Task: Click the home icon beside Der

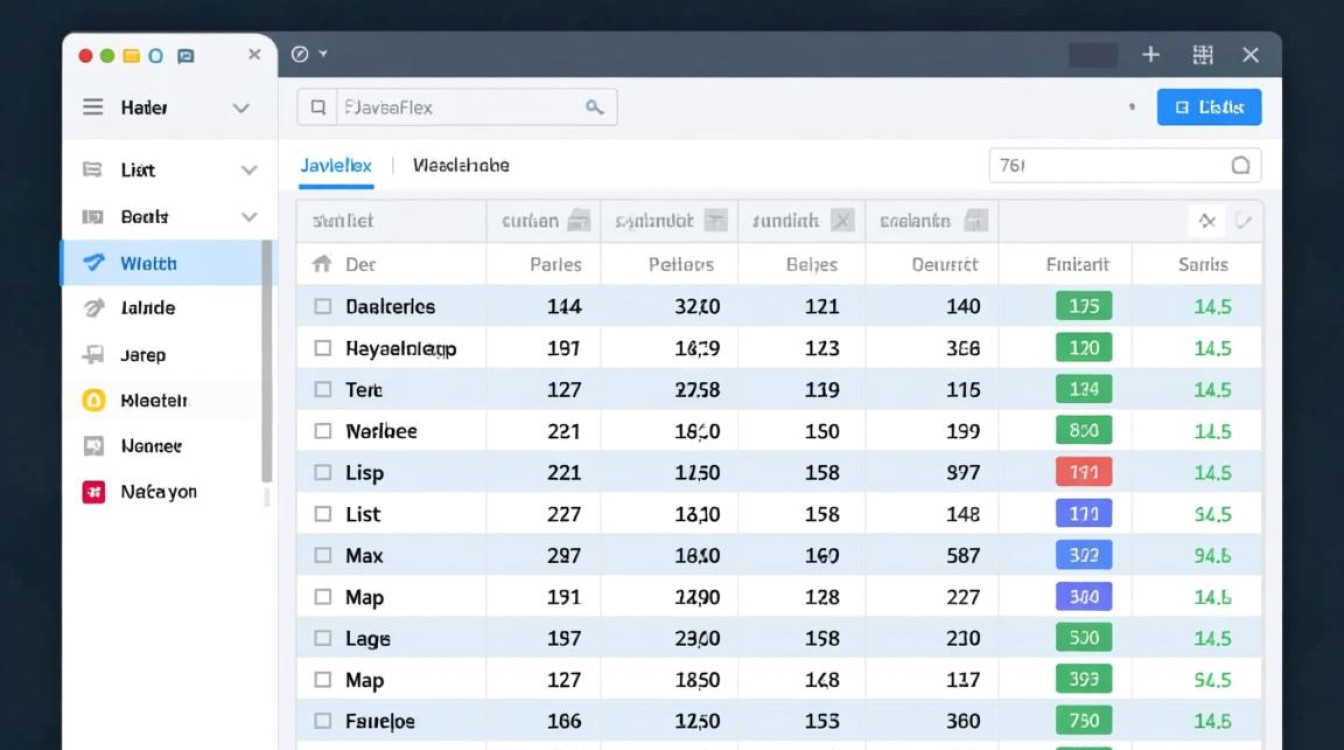Action: pyautogui.click(x=322, y=264)
